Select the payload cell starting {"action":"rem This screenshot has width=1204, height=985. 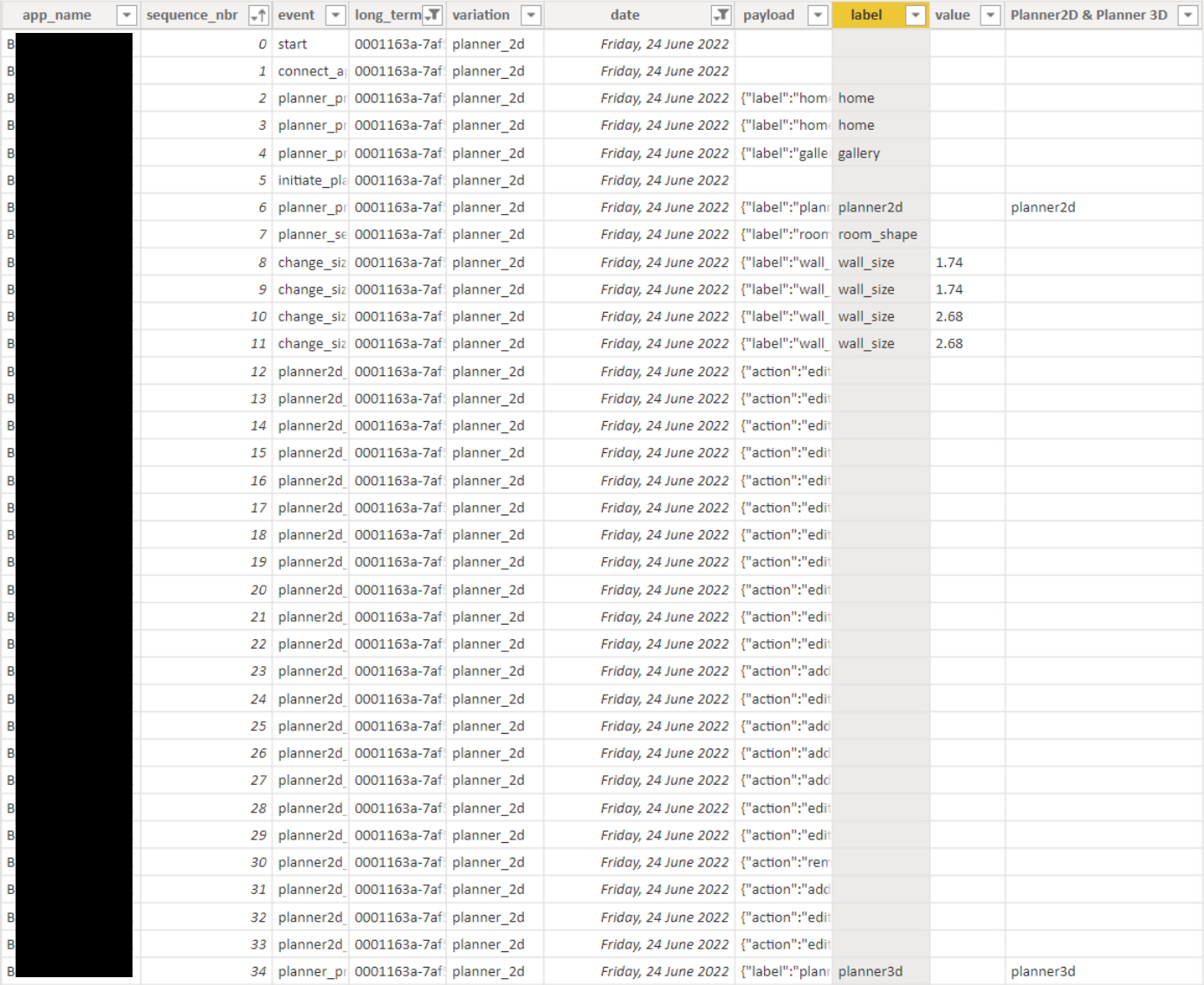784,863
